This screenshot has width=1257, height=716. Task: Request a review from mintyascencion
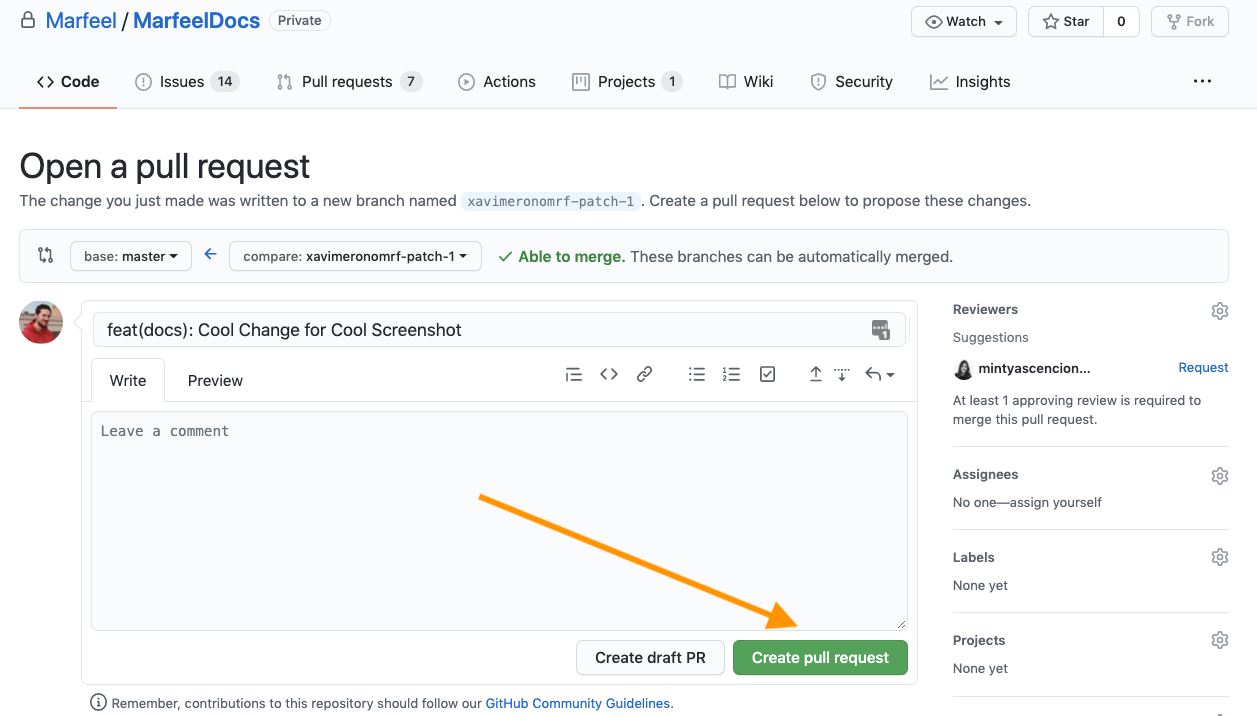1203,367
